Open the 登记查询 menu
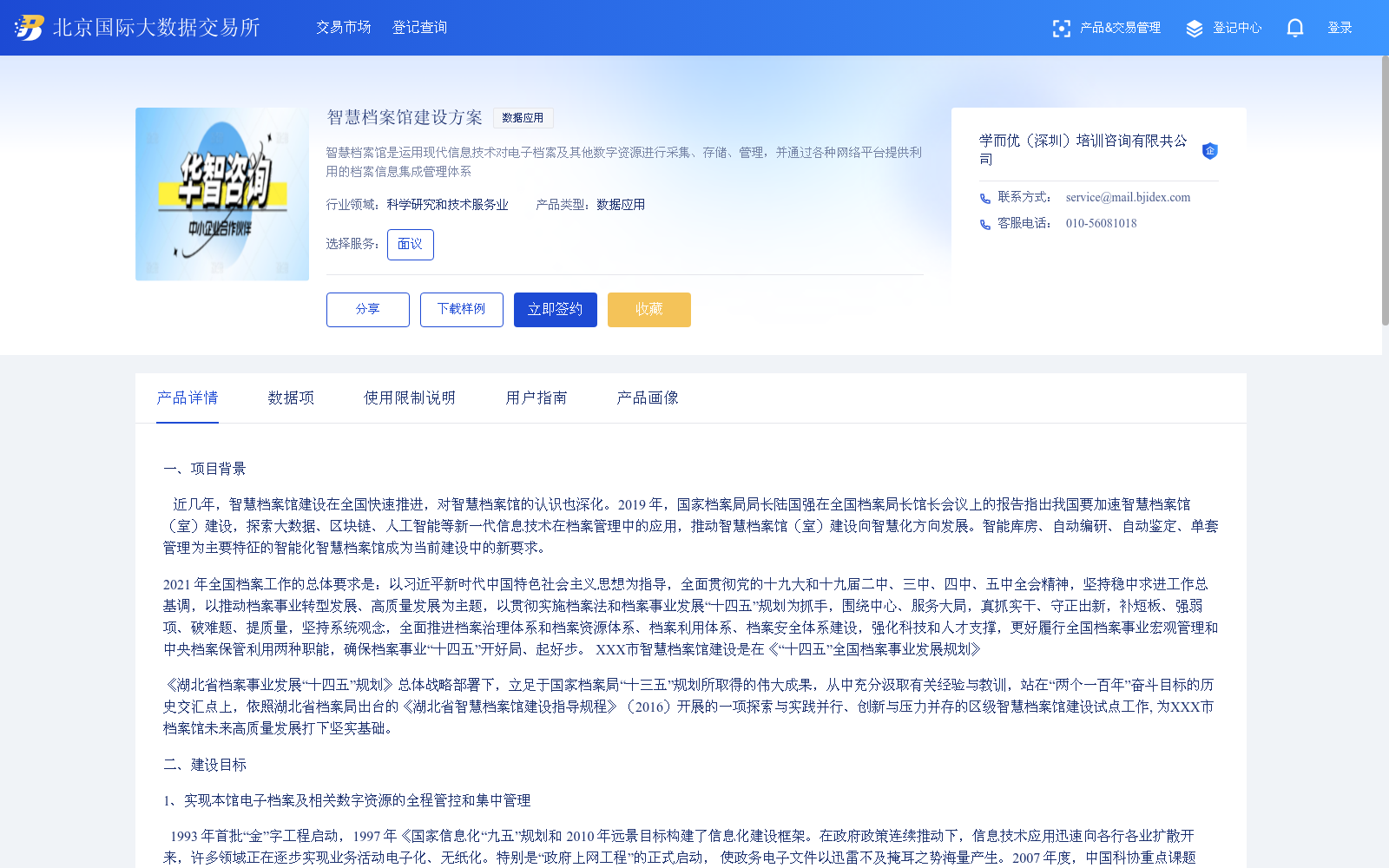The width and height of the screenshot is (1389, 868). tap(420, 28)
